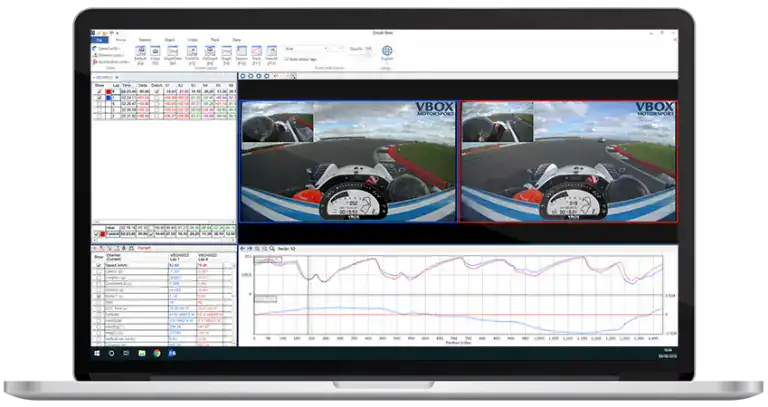Toggle the checked Delta-T channel checkbox
Image resolution: width=768 pixels, height=407 pixels.
pos(99,296)
